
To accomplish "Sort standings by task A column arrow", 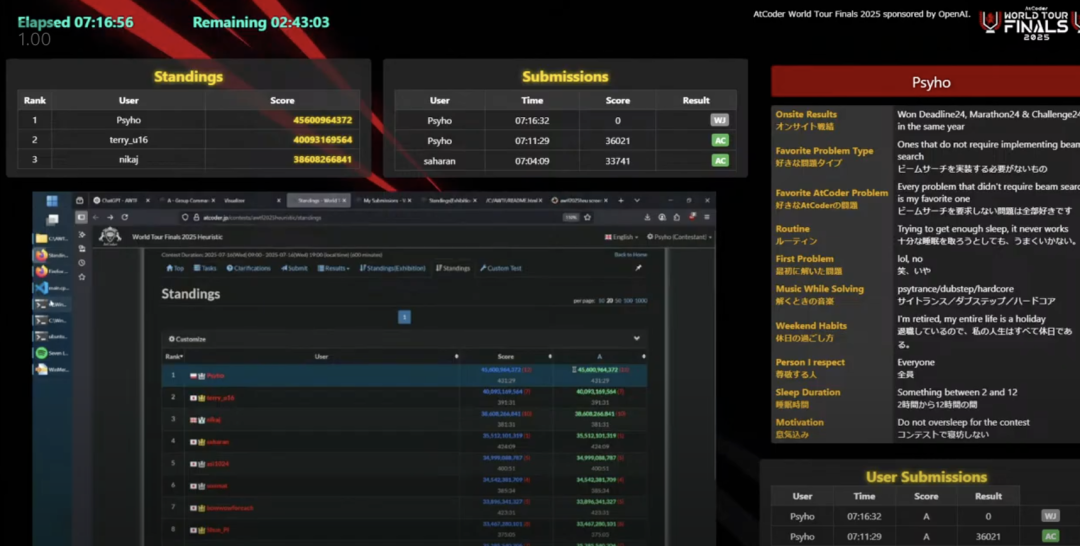I will (x=643, y=357).
